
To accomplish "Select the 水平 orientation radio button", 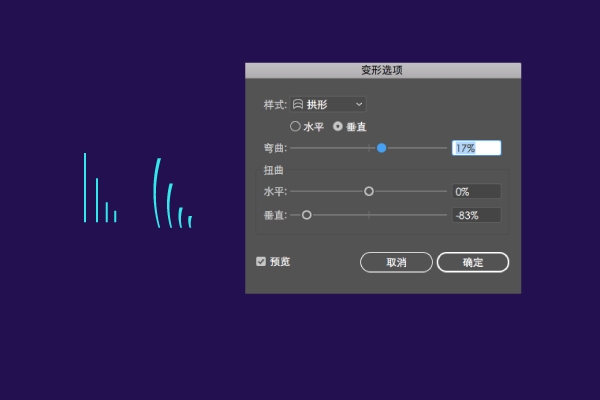I will click(295, 126).
